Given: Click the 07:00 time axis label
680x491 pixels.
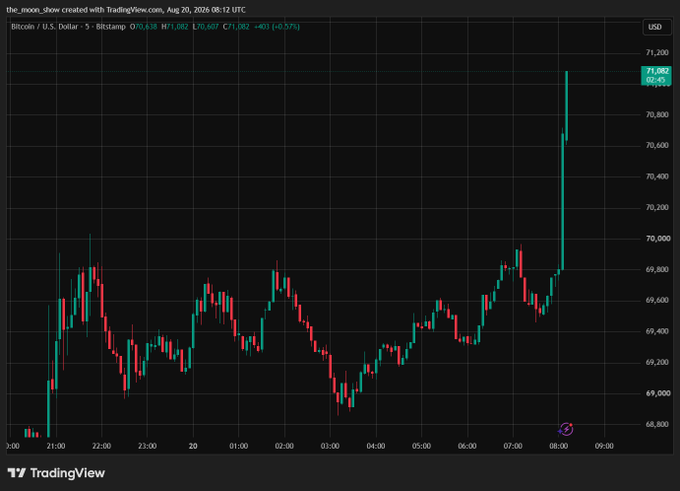Looking at the screenshot, I should click(513, 446).
